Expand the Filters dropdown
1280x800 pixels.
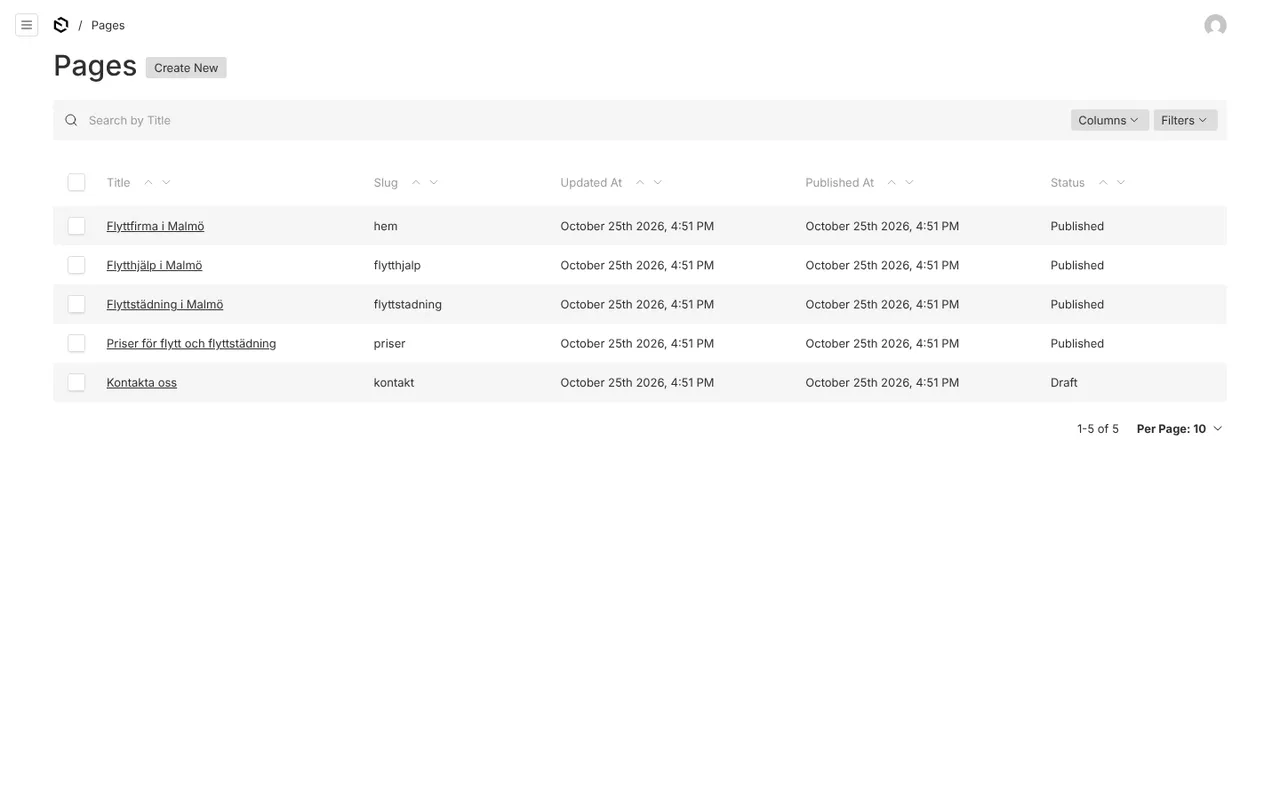(x=1186, y=120)
